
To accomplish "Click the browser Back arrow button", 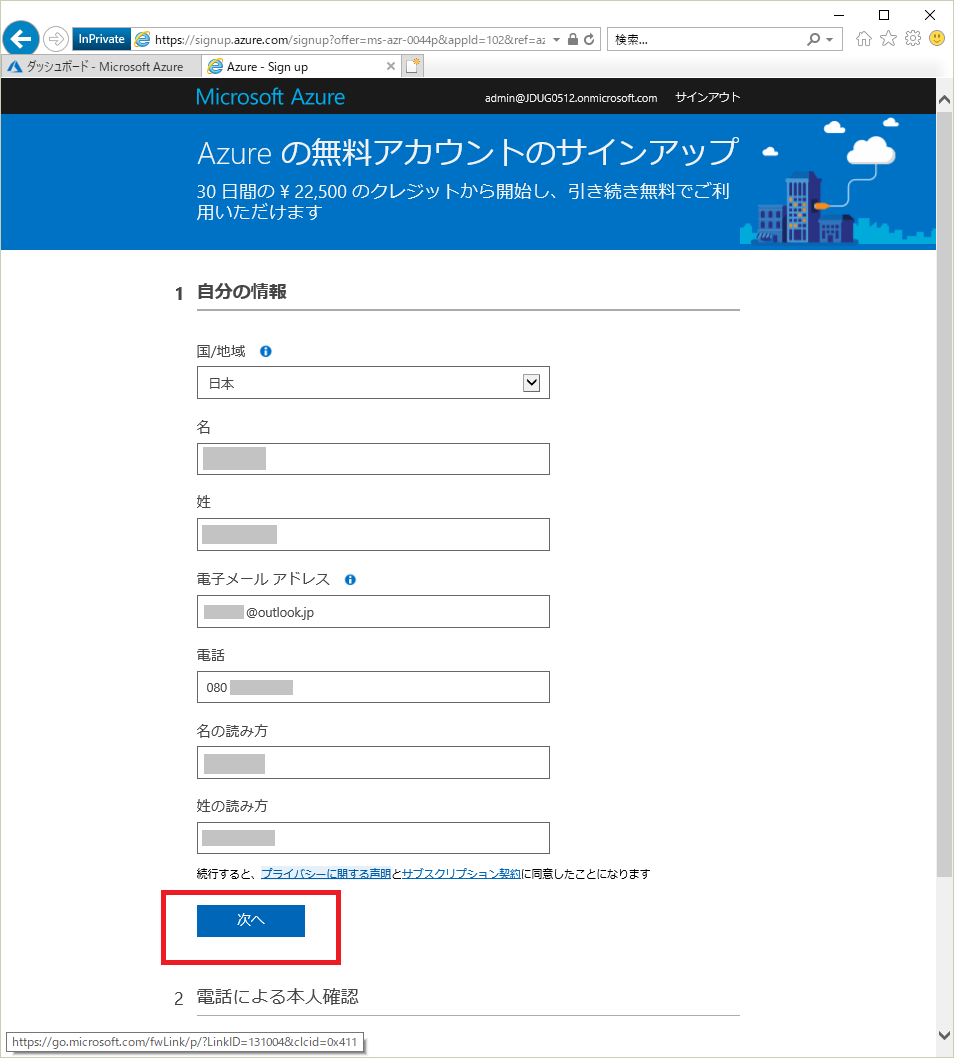I will pos(21,38).
